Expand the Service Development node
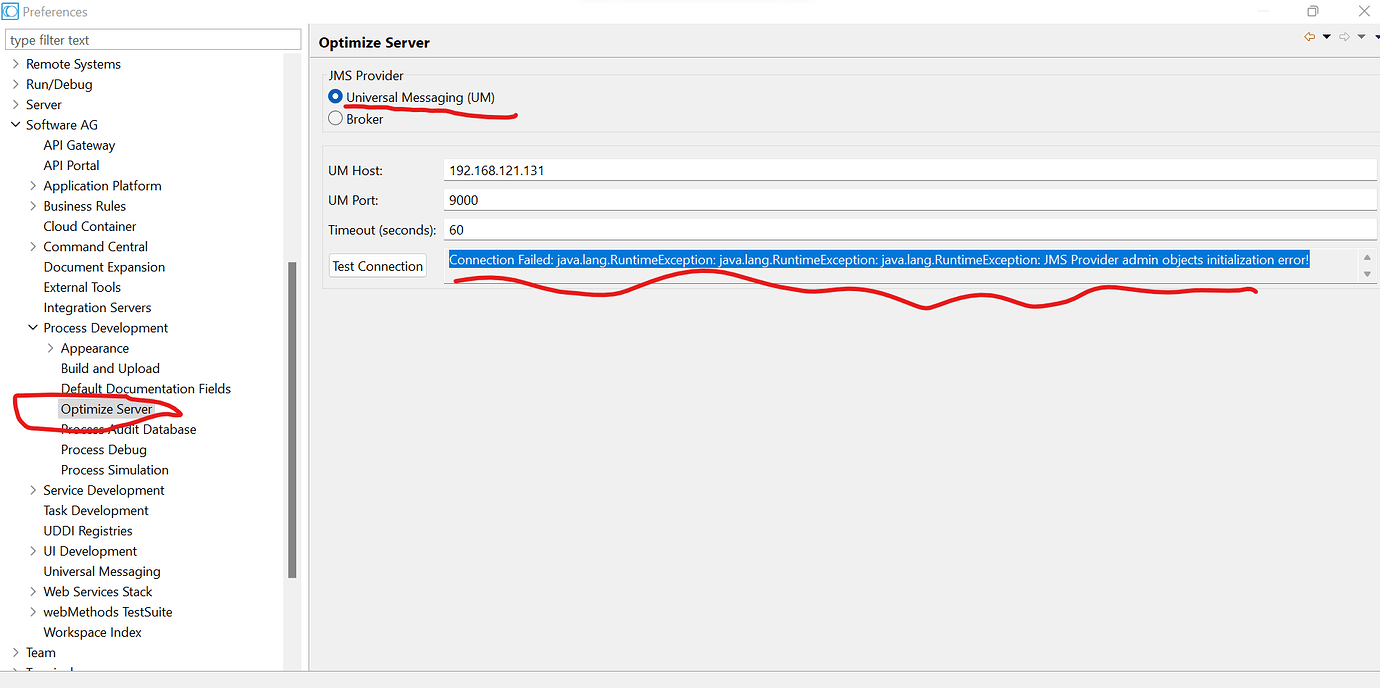Viewport: 1380px width, 688px height. pyautogui.click(x=33, y=490)
